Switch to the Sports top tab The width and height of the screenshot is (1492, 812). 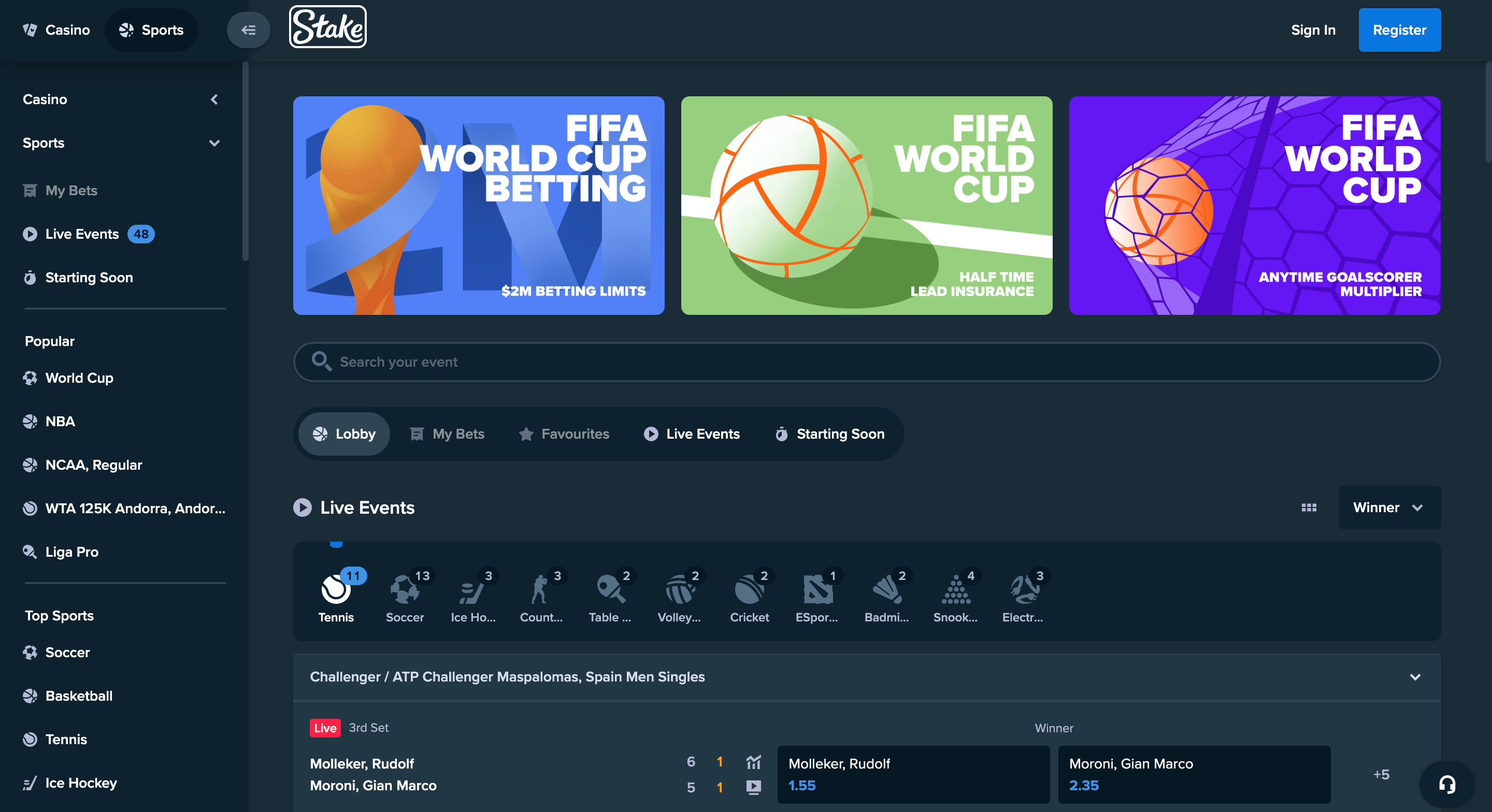[151, 30]
